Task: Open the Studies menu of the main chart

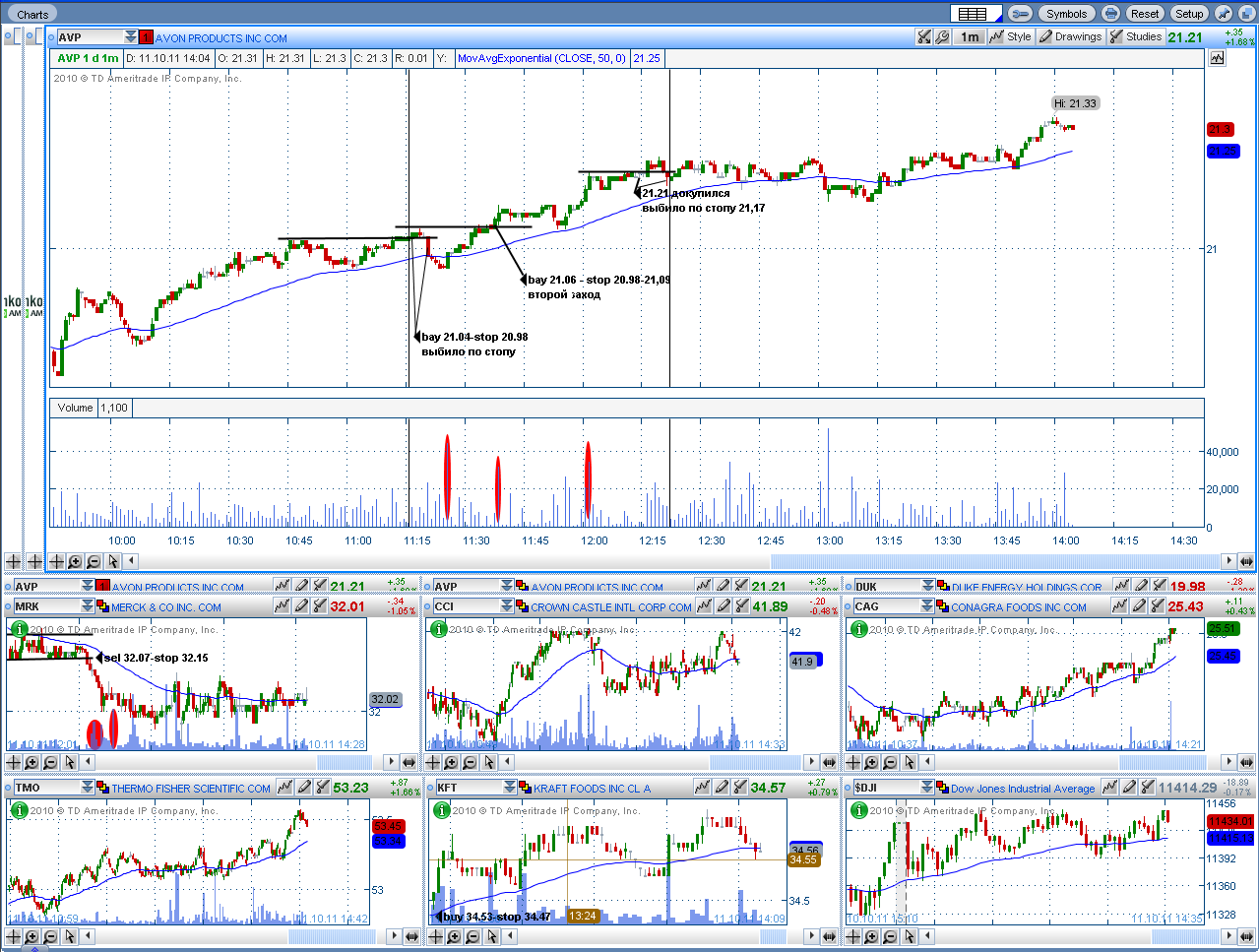Action: point(1136,37)
